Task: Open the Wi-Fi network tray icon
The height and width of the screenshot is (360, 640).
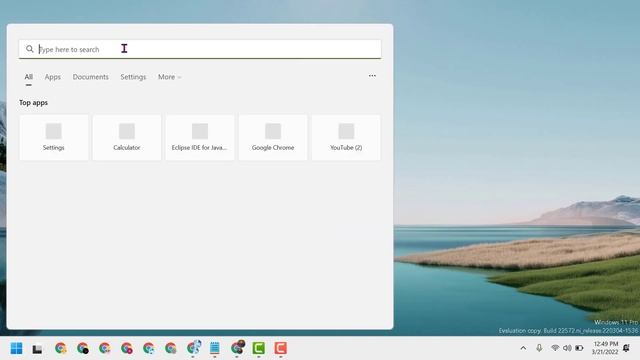Action: (555, 348)
